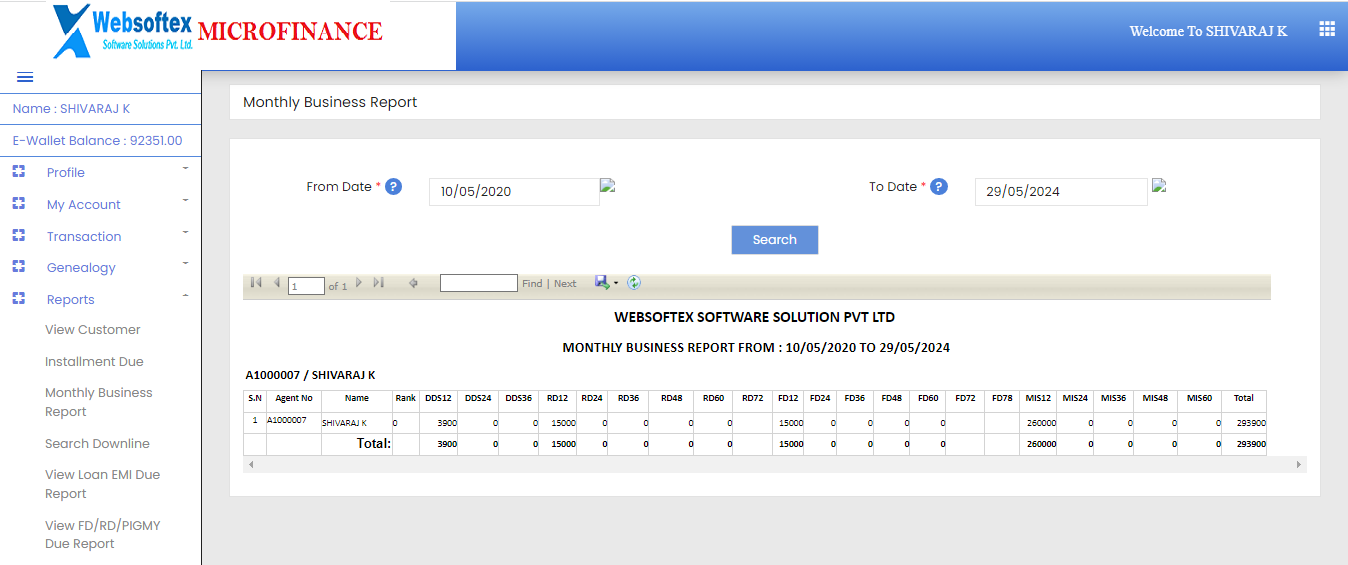
Task: Click A1000007 / SHIVARAJ K heading
Action: 311,375
